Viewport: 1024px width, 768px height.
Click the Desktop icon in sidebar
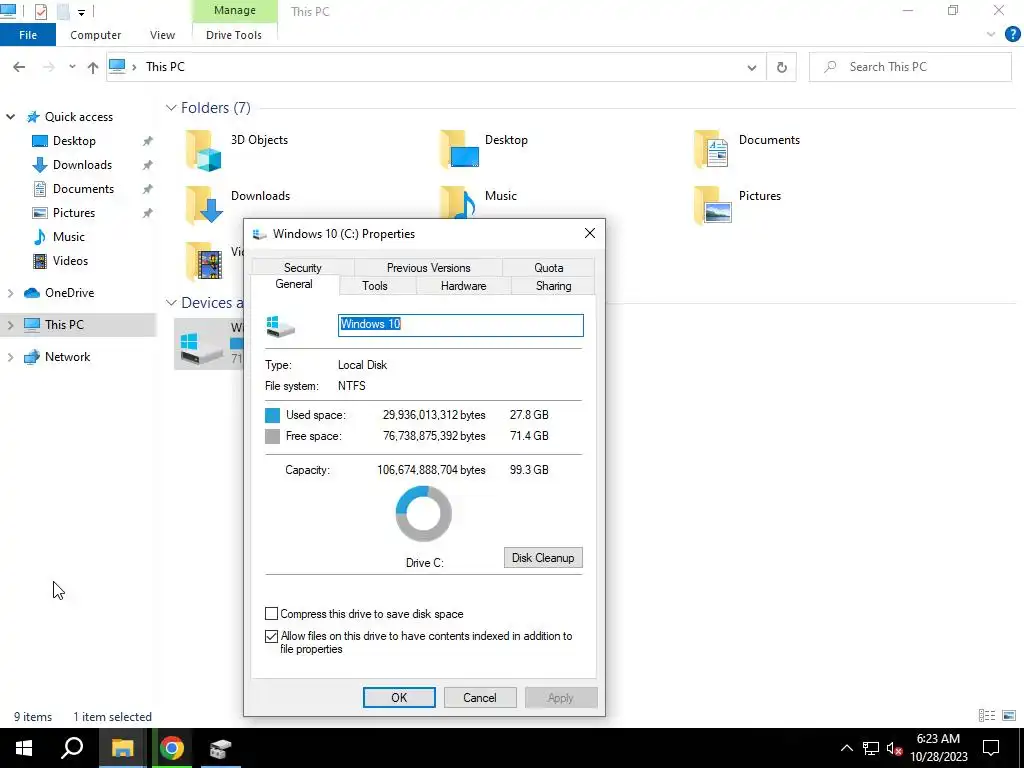pyautogui.click(x=40, y=141)
